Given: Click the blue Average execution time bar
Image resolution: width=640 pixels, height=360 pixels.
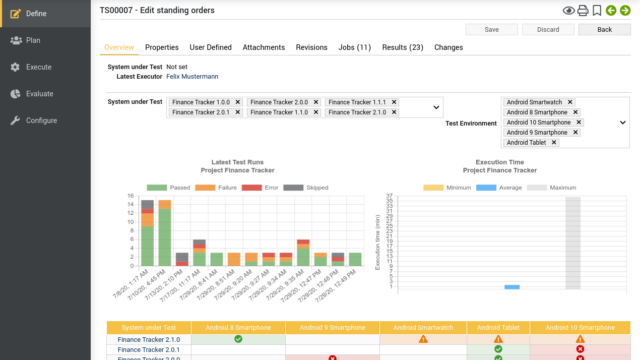Looking at the screenshot, I should pos(512,287).
